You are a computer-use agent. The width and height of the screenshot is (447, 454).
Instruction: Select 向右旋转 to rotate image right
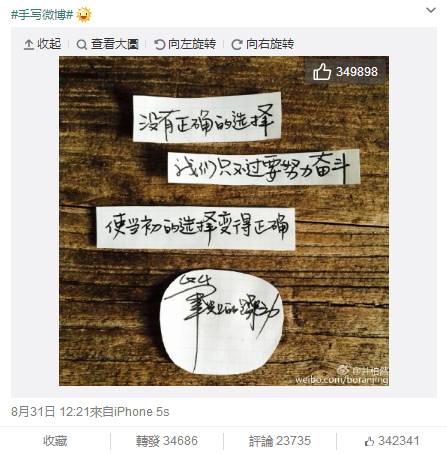coord(263,44)
